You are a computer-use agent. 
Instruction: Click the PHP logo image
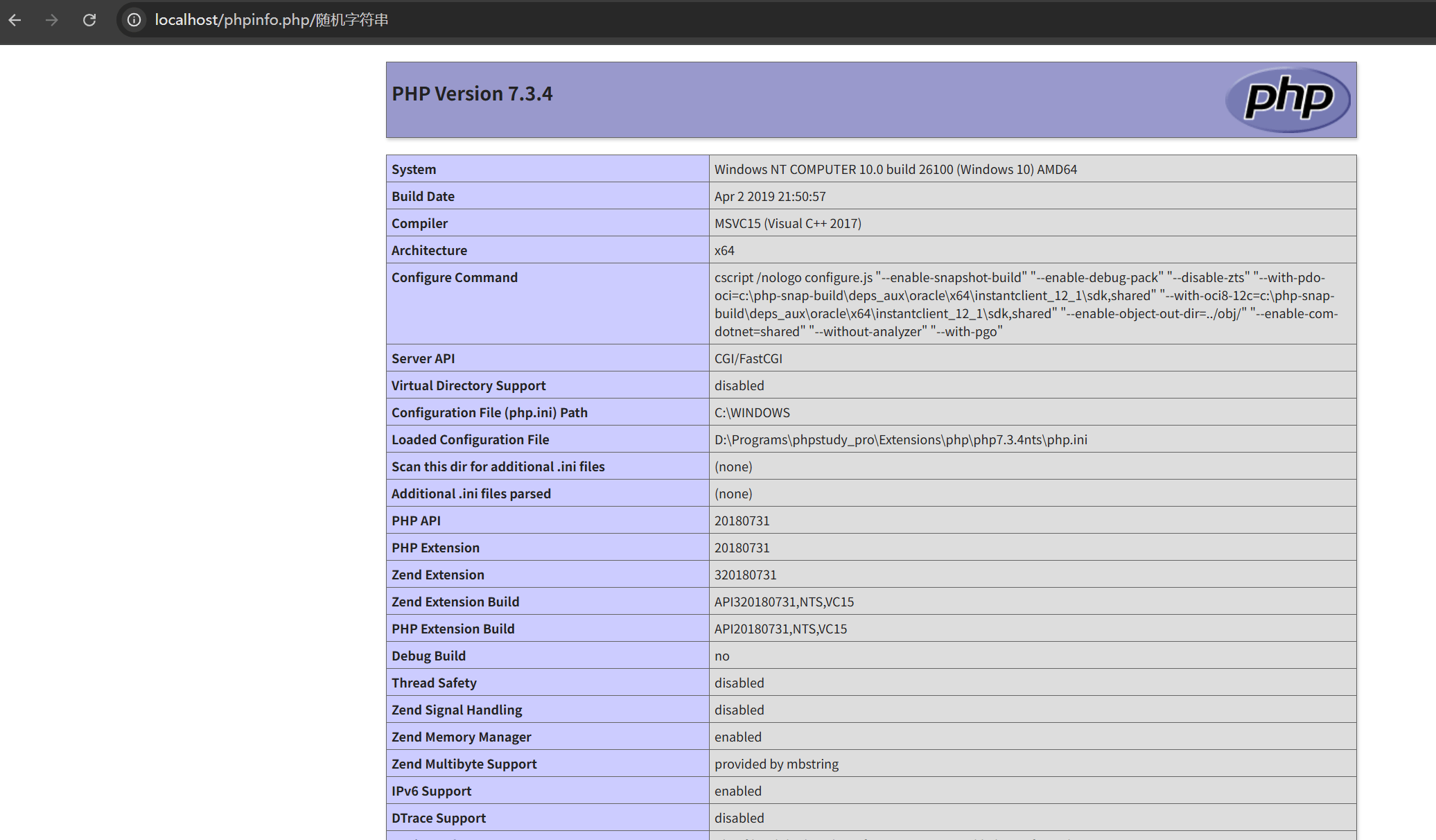pos(1288,100)
